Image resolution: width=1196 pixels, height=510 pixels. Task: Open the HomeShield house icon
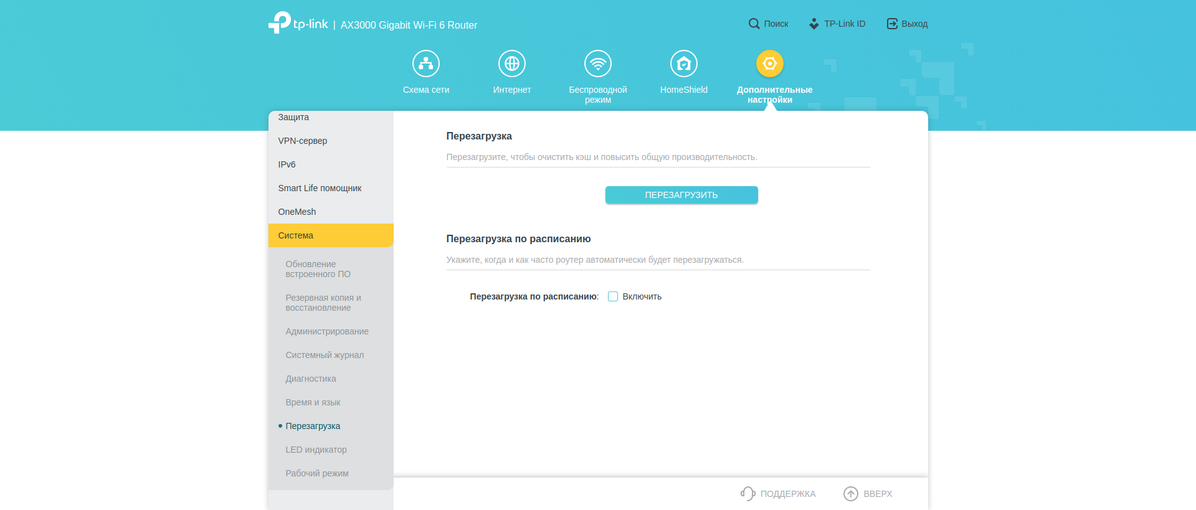click(x=684, y=64)
